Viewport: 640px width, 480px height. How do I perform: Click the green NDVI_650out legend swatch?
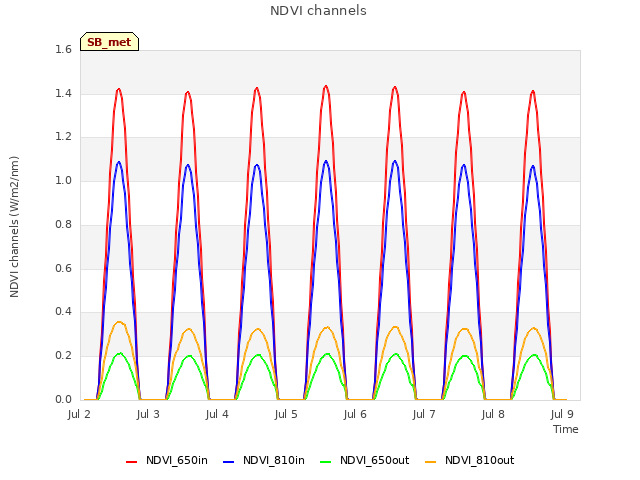pyautogui.click(x=325, y=461)
